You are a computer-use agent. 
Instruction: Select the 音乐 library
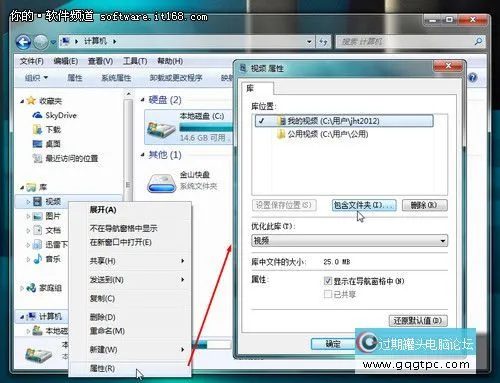(46, 259)
